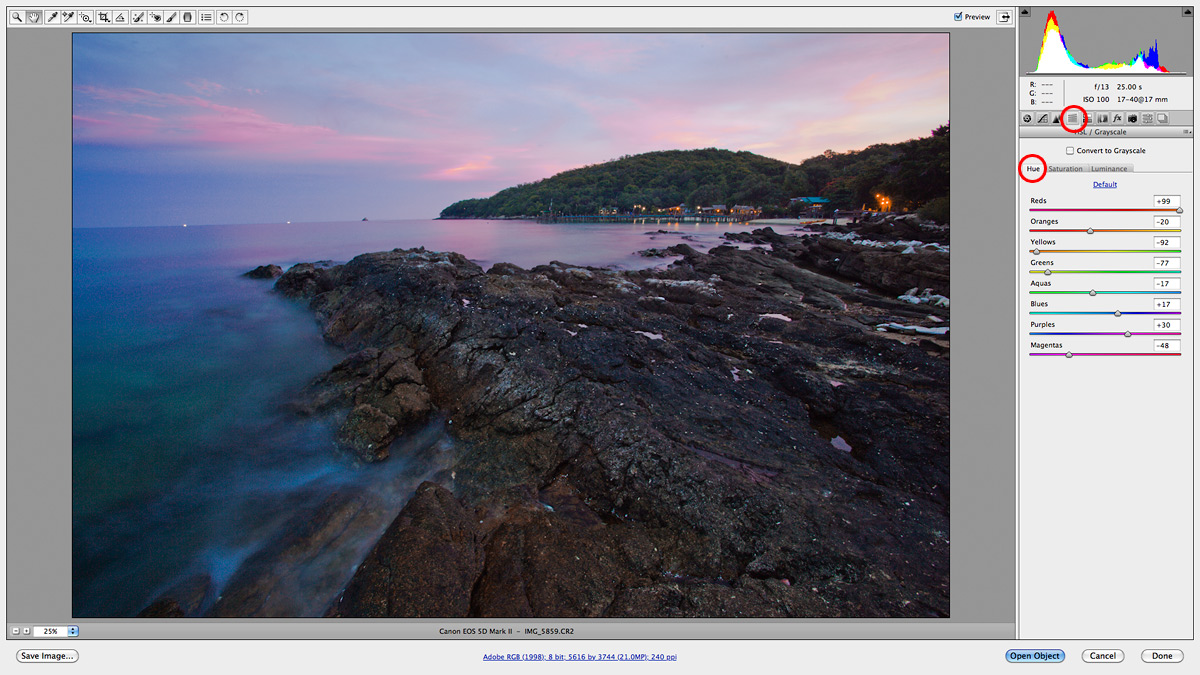
Task: Click the Open Object button
Action: [1035, 656]
